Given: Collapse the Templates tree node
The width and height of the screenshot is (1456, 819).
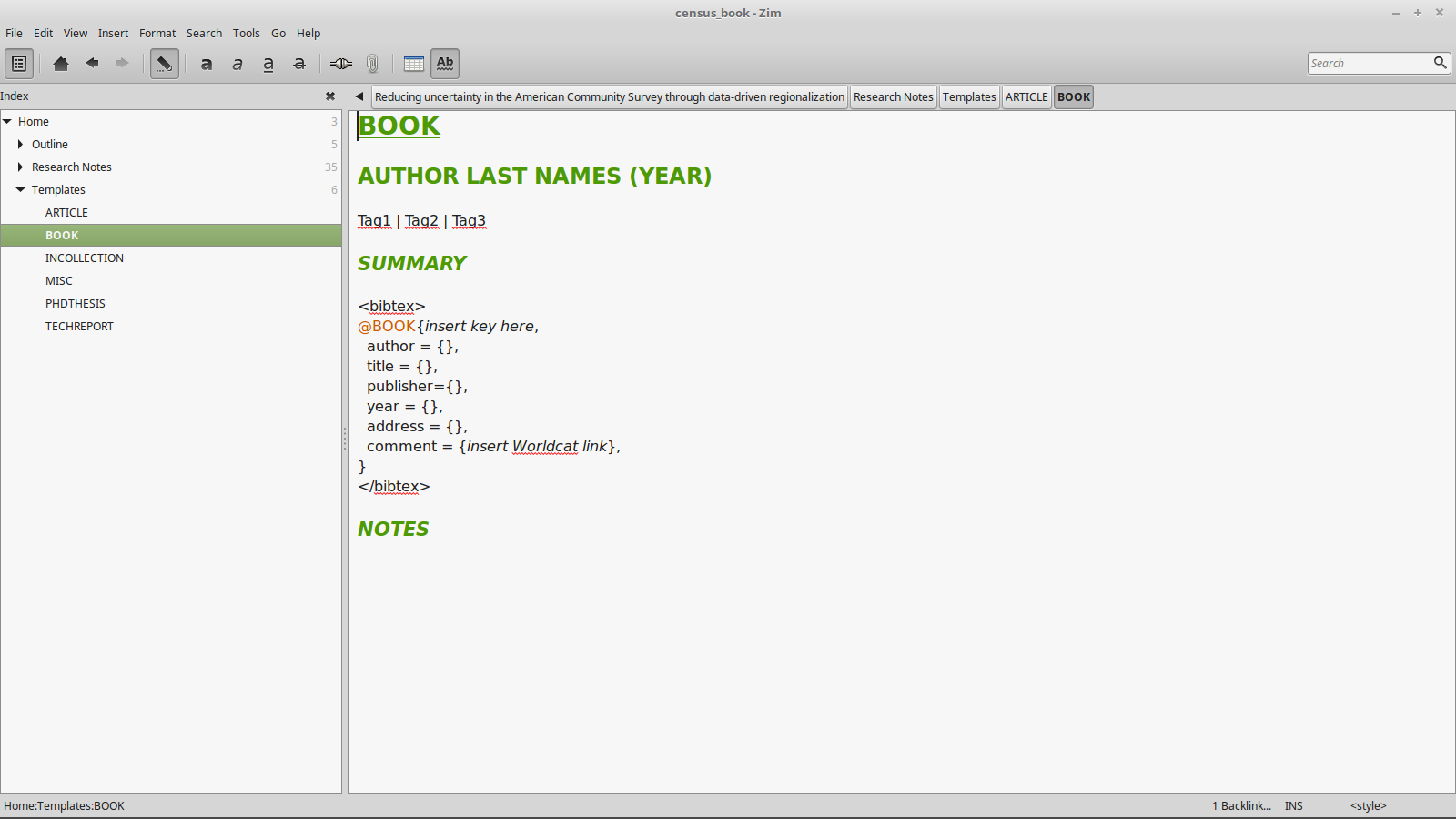Looking at the screenshot, I should click(20, 190).
